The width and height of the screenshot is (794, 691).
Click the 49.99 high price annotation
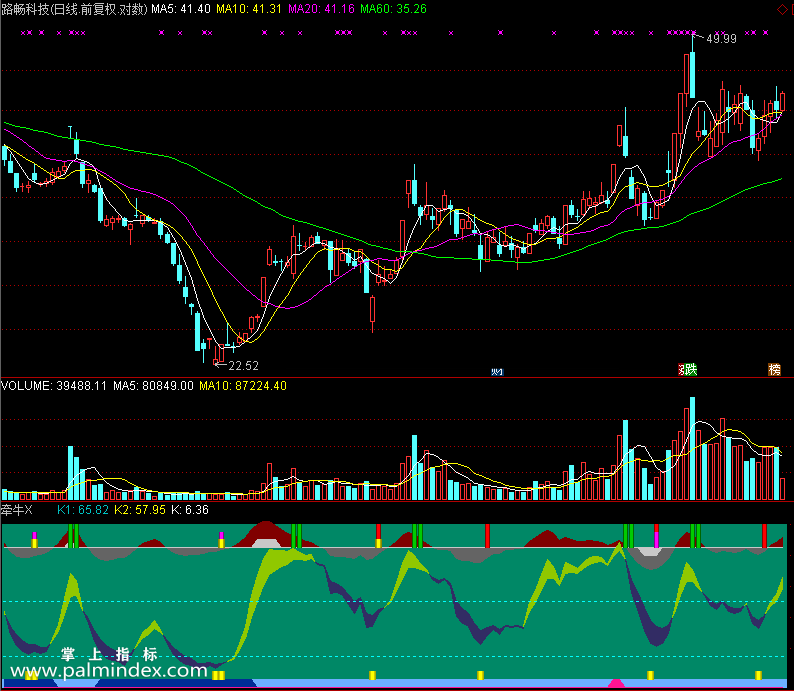[x=721, y=39]
